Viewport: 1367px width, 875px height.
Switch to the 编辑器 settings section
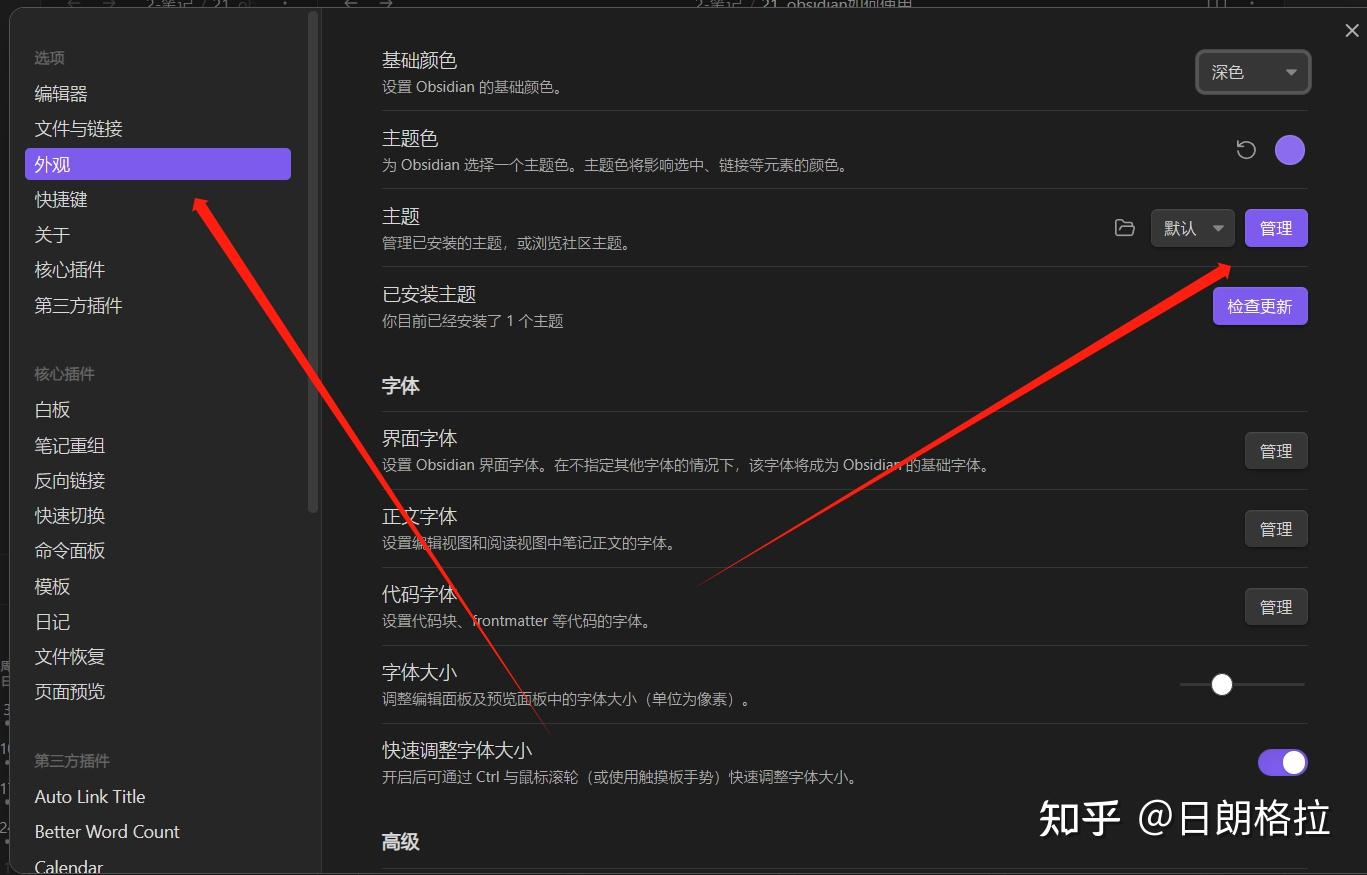click(61, 93)
